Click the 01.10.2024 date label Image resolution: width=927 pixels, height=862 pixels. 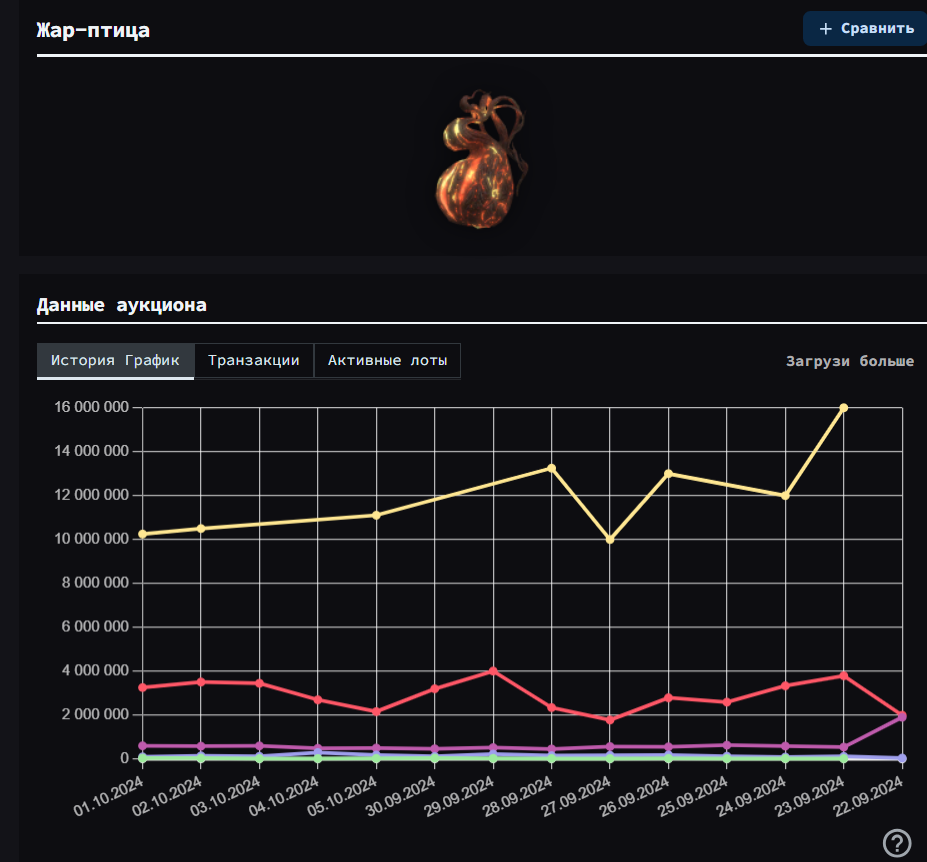point(109,796)
